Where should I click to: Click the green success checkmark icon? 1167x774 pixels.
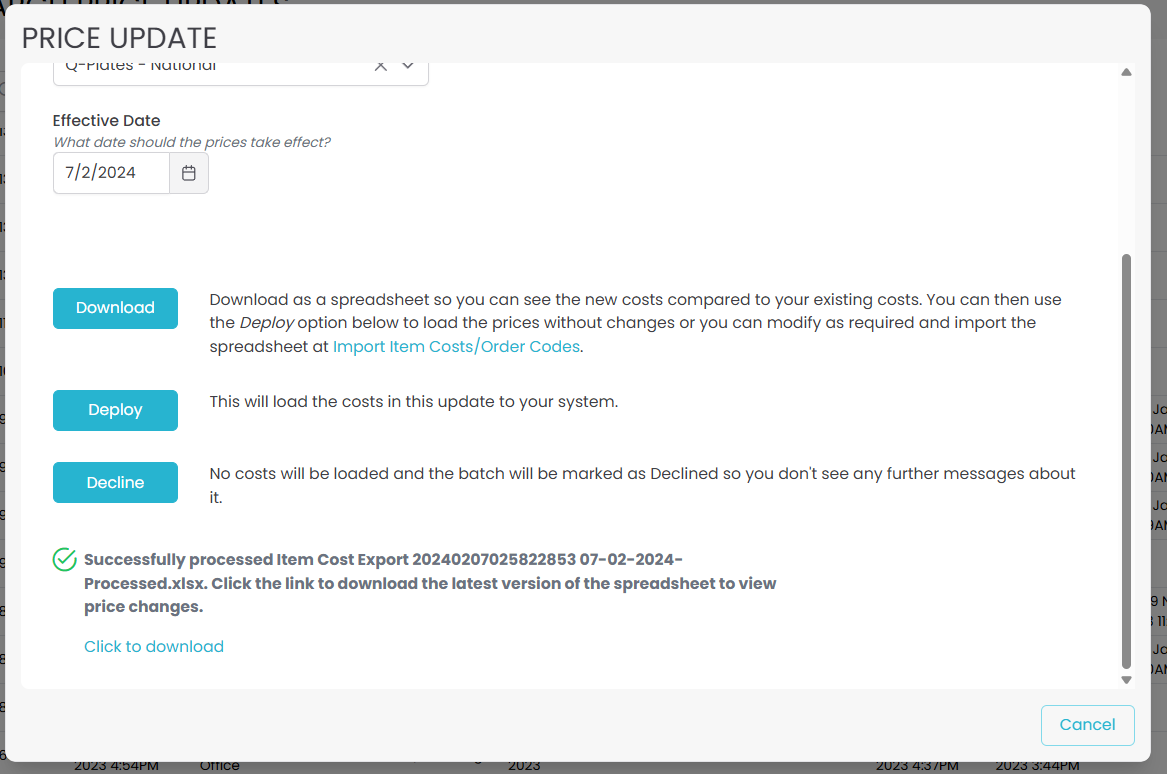(65, 559)
